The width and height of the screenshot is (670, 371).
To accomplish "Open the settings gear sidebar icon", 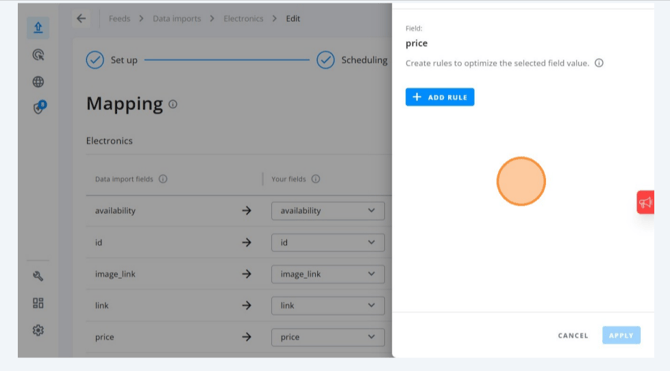I will click(38, 330).
